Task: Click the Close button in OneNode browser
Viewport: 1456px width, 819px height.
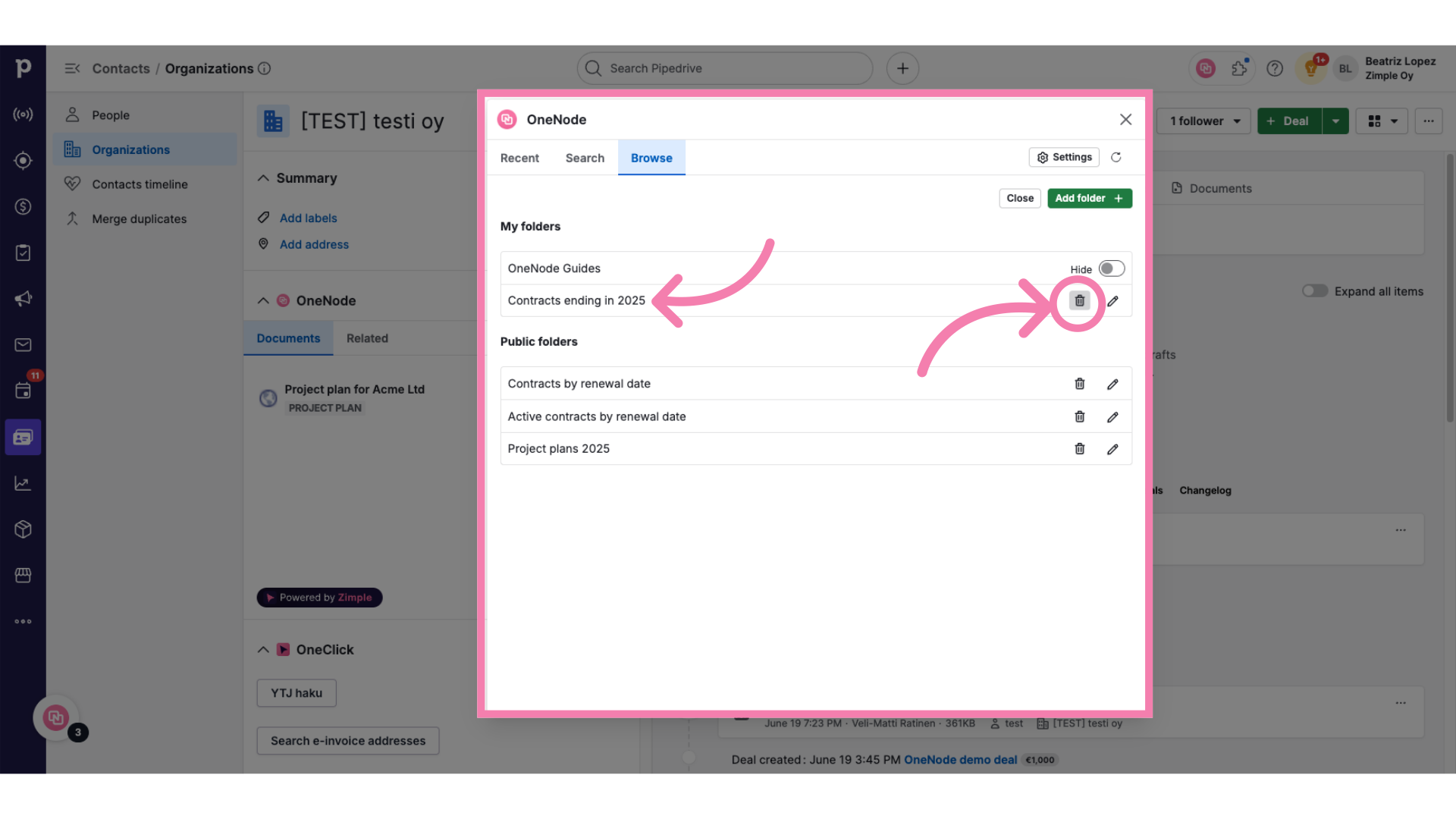Action: pos(1020,198)
